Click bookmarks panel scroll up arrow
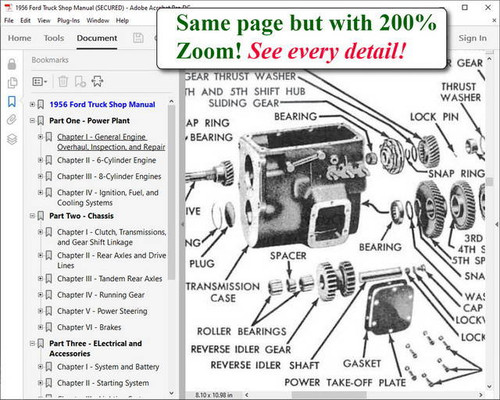 coord(171,101)
